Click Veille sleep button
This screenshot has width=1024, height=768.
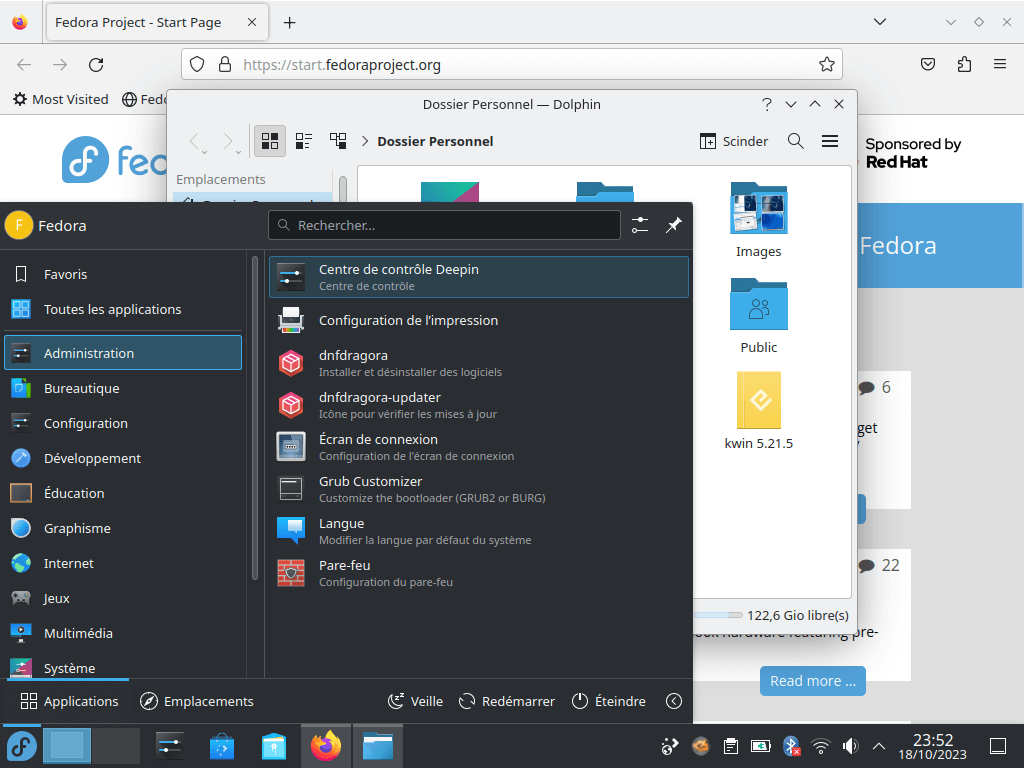tap(415, 701)
